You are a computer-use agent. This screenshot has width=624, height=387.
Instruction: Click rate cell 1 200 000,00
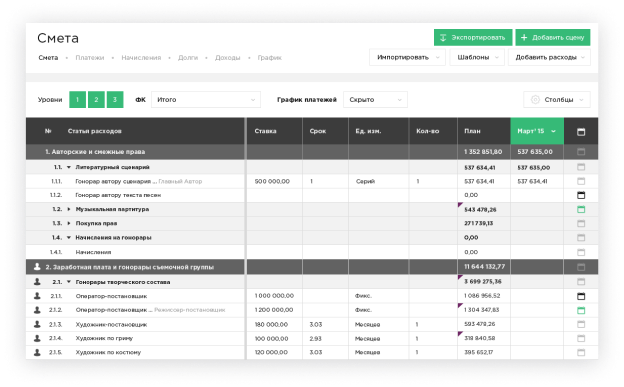pyautogui.click(x=274, y=310)
